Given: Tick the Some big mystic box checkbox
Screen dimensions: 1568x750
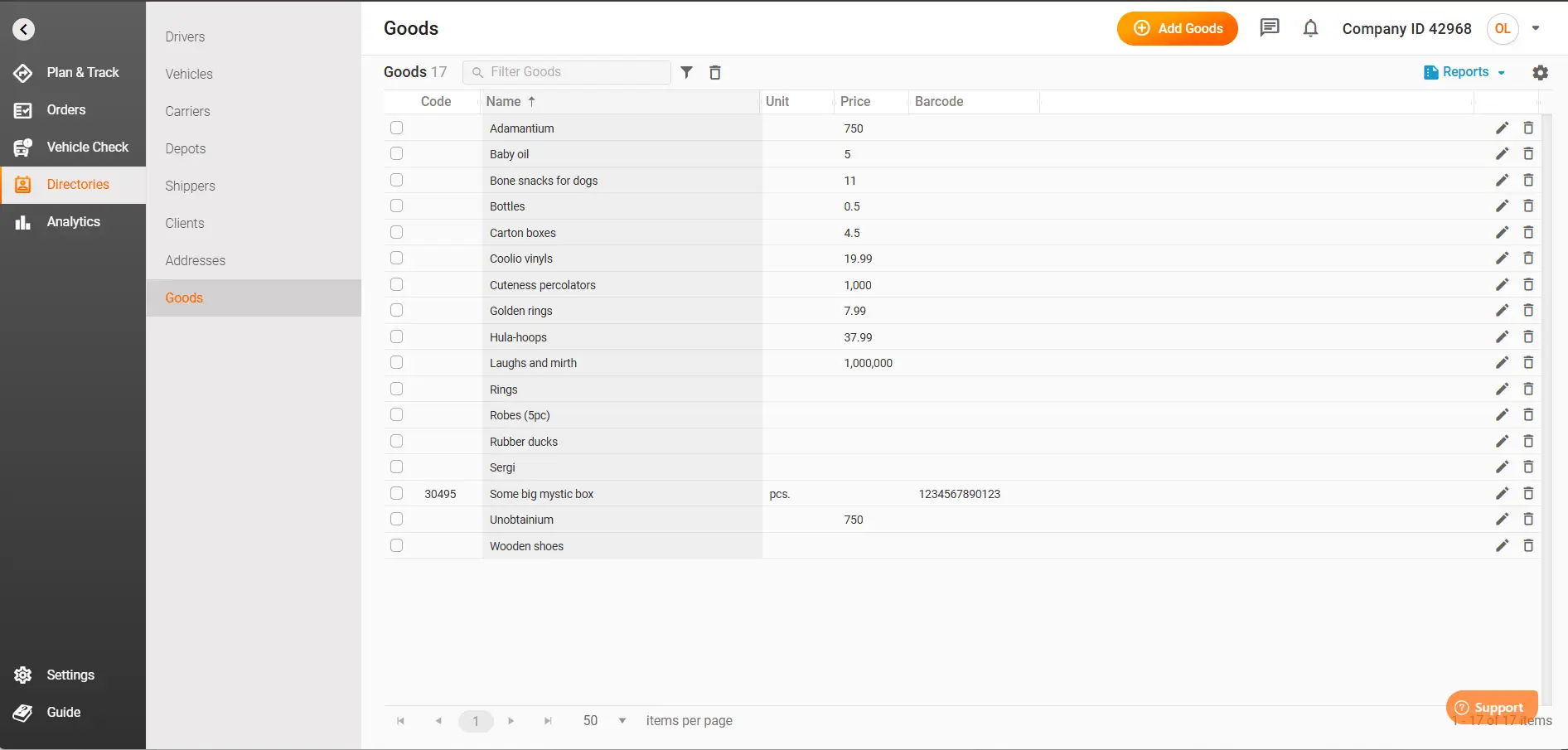Looking at the screenshot, I should (397, 494).
